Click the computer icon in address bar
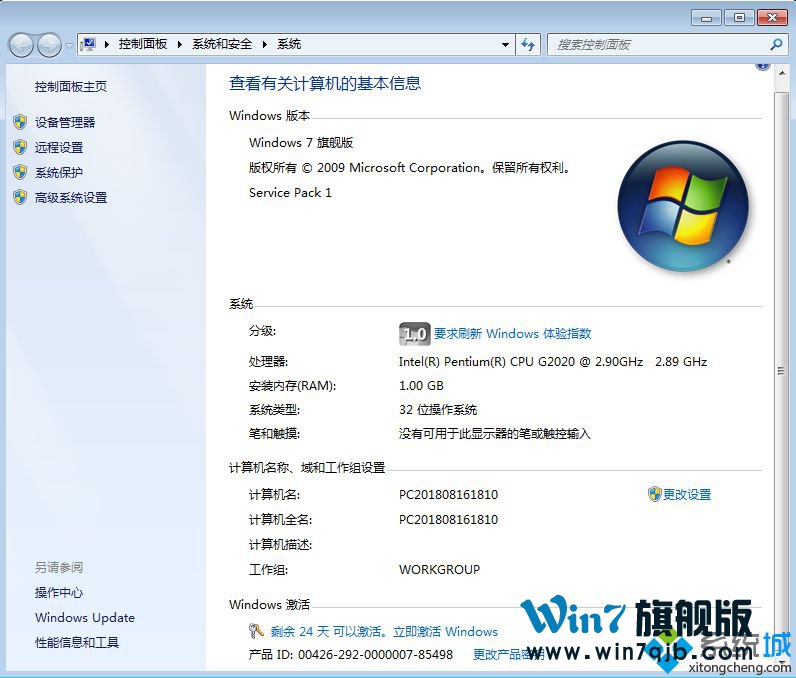Viewport: 796px width, 678px height. pyautogui.click(x=89, y=44)
